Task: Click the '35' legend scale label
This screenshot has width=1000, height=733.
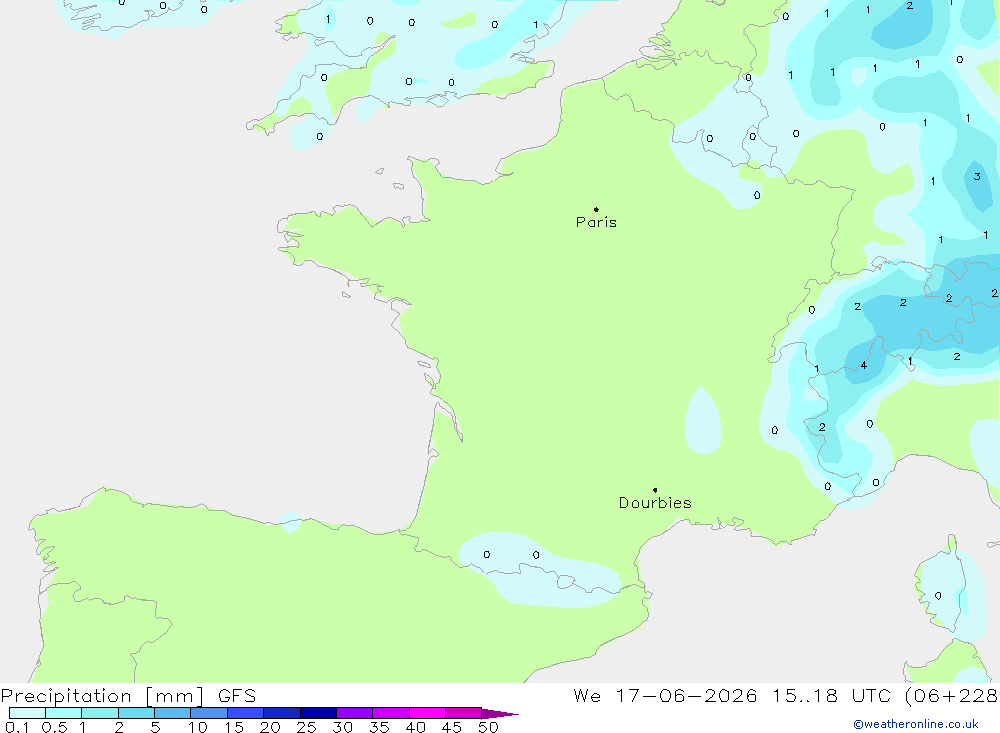Action: tap(379, 727)
